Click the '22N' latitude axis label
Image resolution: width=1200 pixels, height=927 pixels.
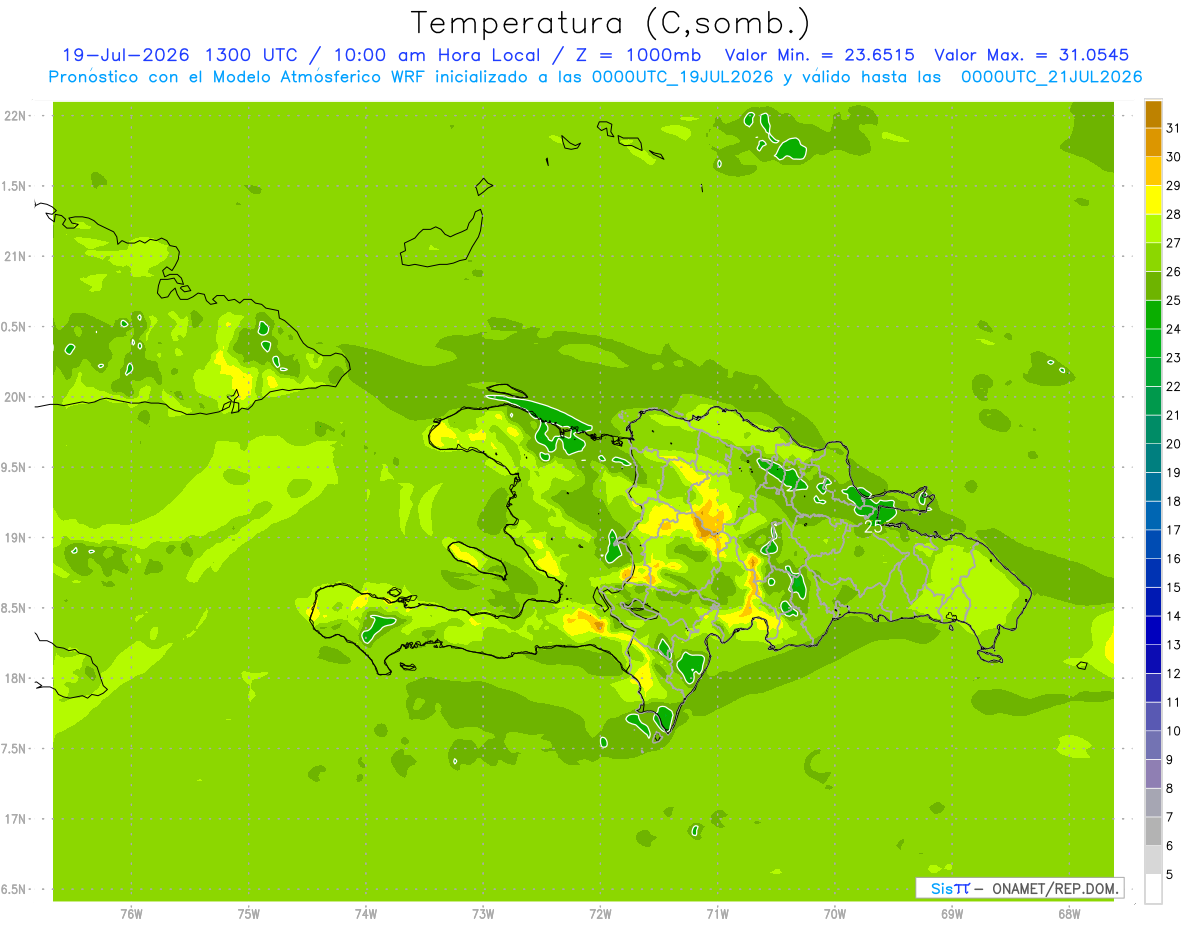click(x=16, y=115)
